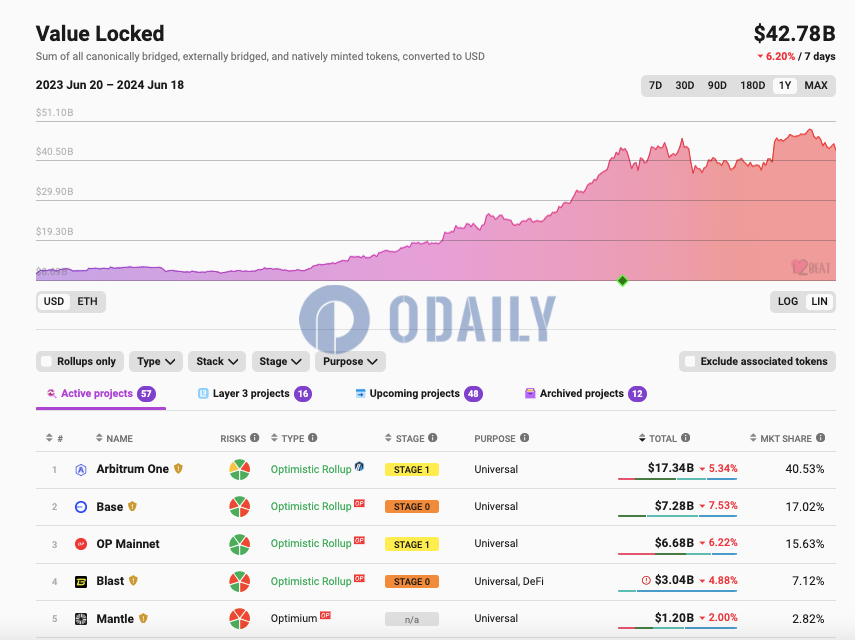Select the MAX time range
This screenshot has height=640, width=855.
click(816, 86)
